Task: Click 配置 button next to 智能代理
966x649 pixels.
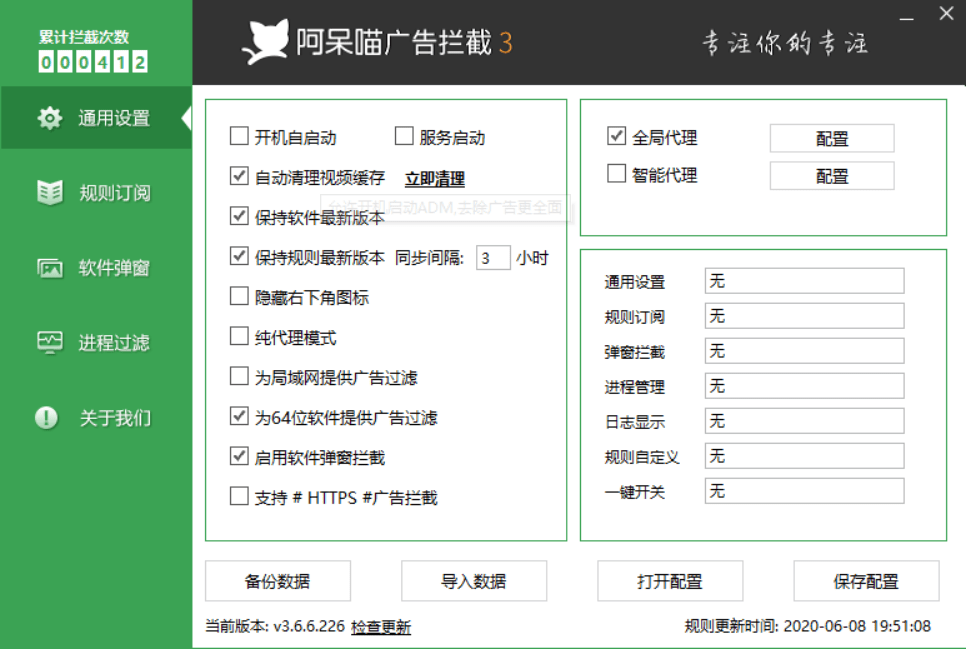Action: (x=831, y=176)
